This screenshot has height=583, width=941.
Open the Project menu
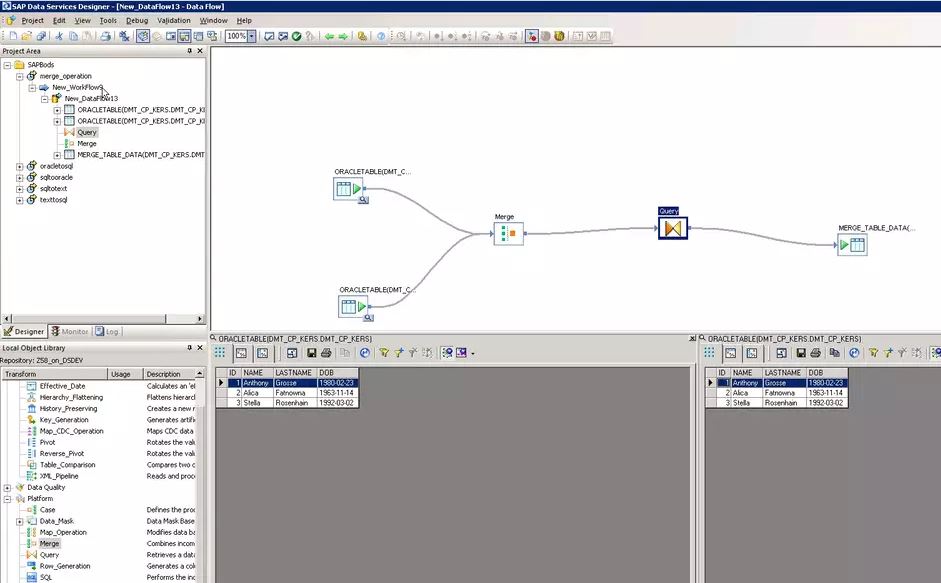[32, 20]
